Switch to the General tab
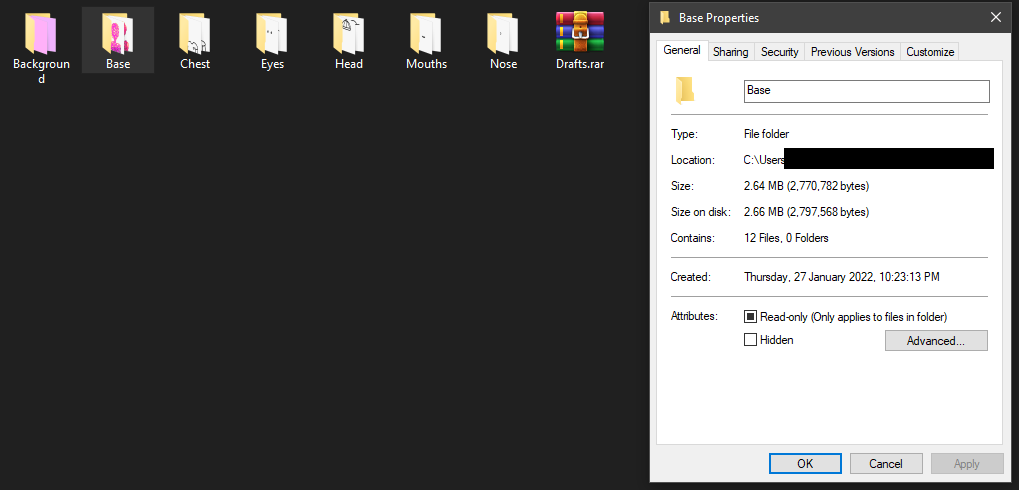This screenshot has width=1019, height=490. pos(682,51)
